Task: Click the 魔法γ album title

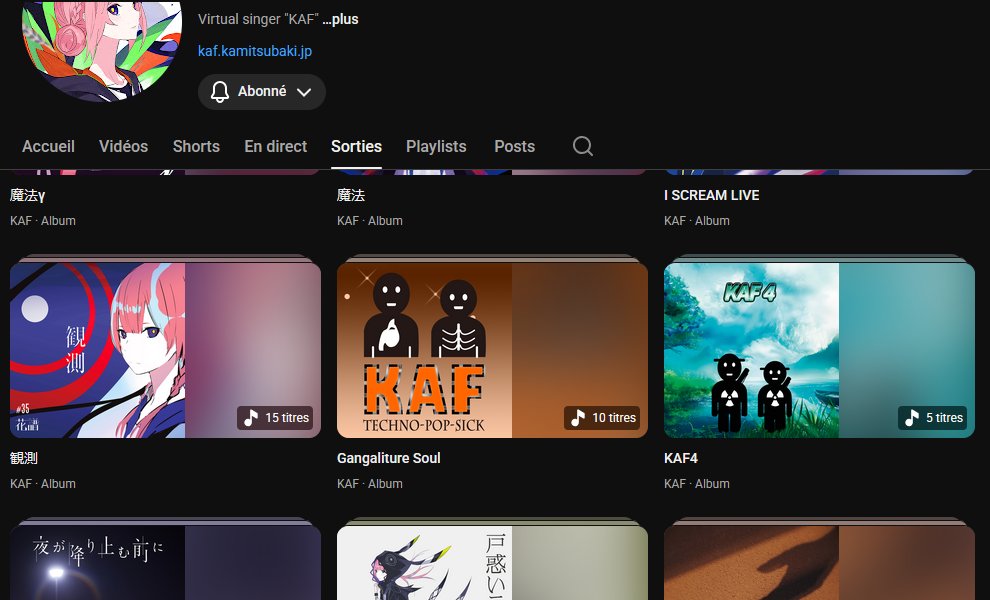Action: point(28,196)
